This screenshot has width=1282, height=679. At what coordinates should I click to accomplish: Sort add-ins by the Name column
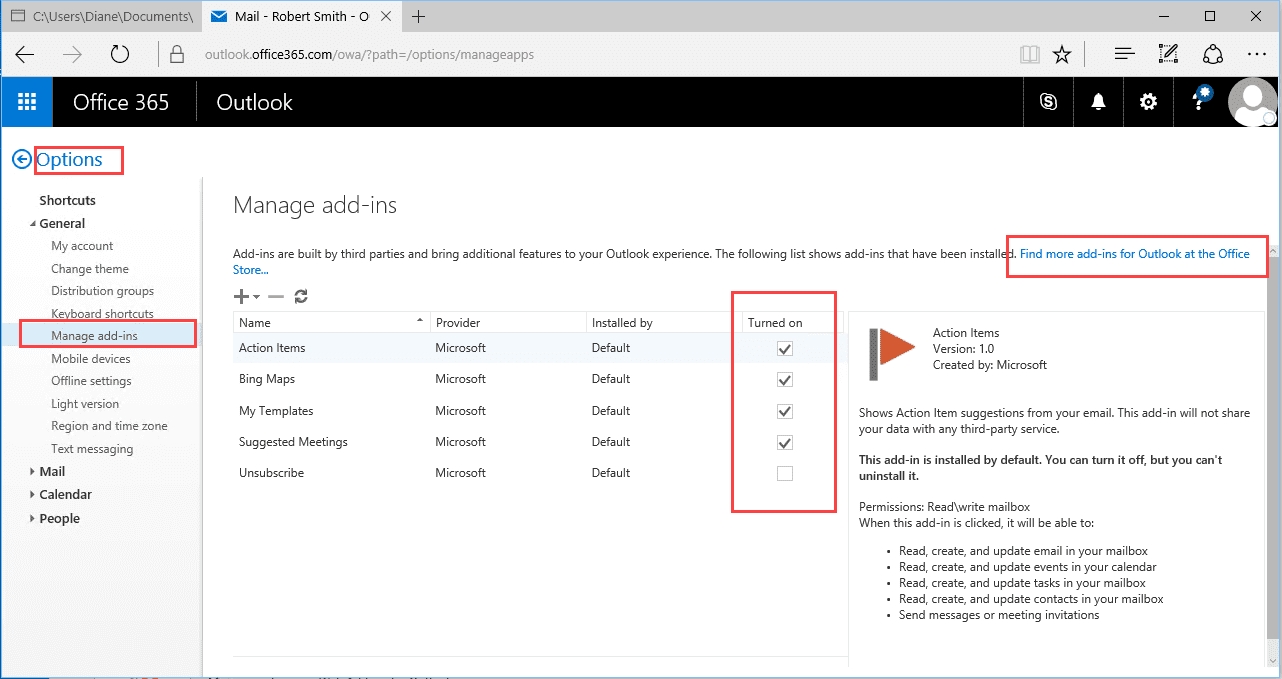(x=332, y=322)
